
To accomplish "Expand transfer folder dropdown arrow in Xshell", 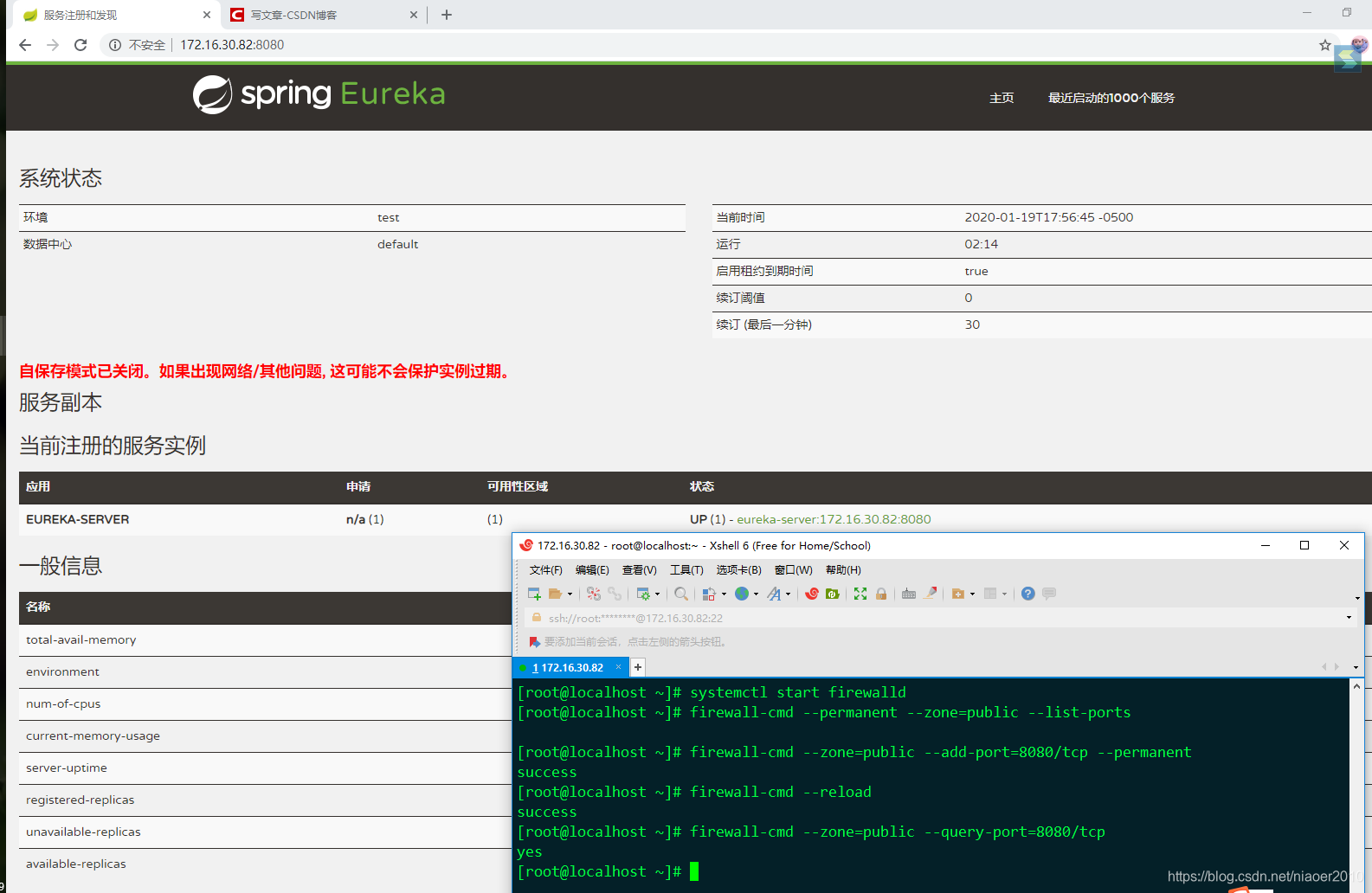I will coord(972,594).
